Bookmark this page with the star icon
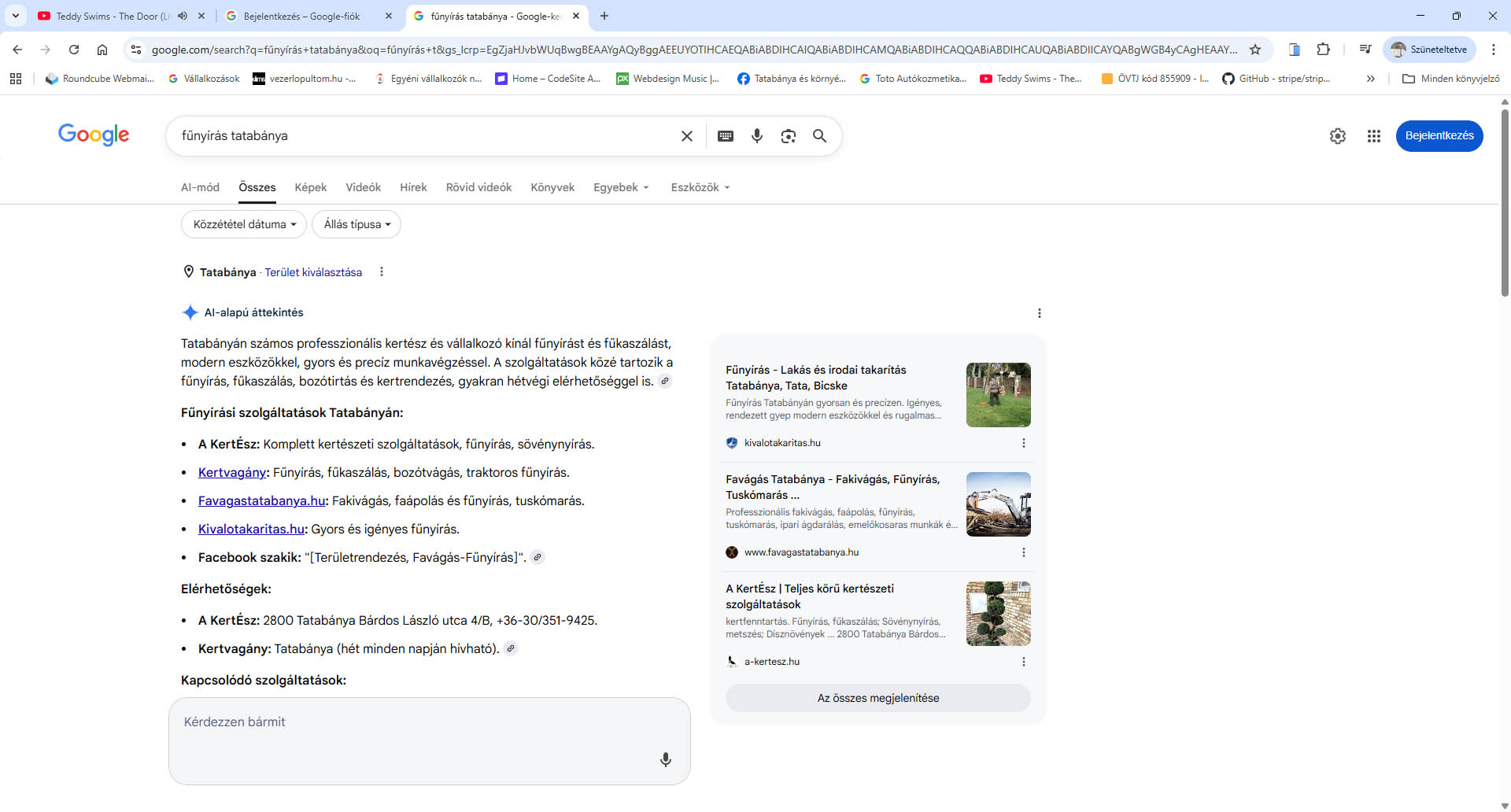This screenshot has height=812, width=1511. coord(1255,50)
